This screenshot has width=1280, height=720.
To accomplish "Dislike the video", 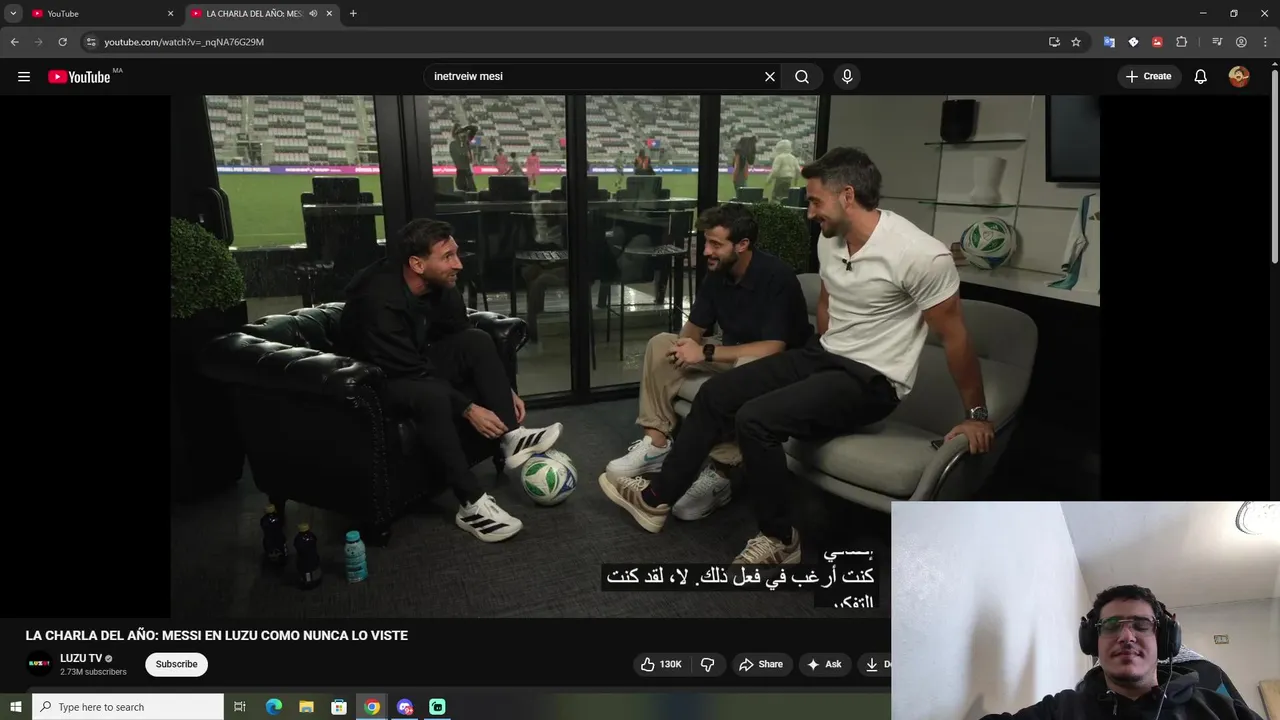I will tap(708, 664).
